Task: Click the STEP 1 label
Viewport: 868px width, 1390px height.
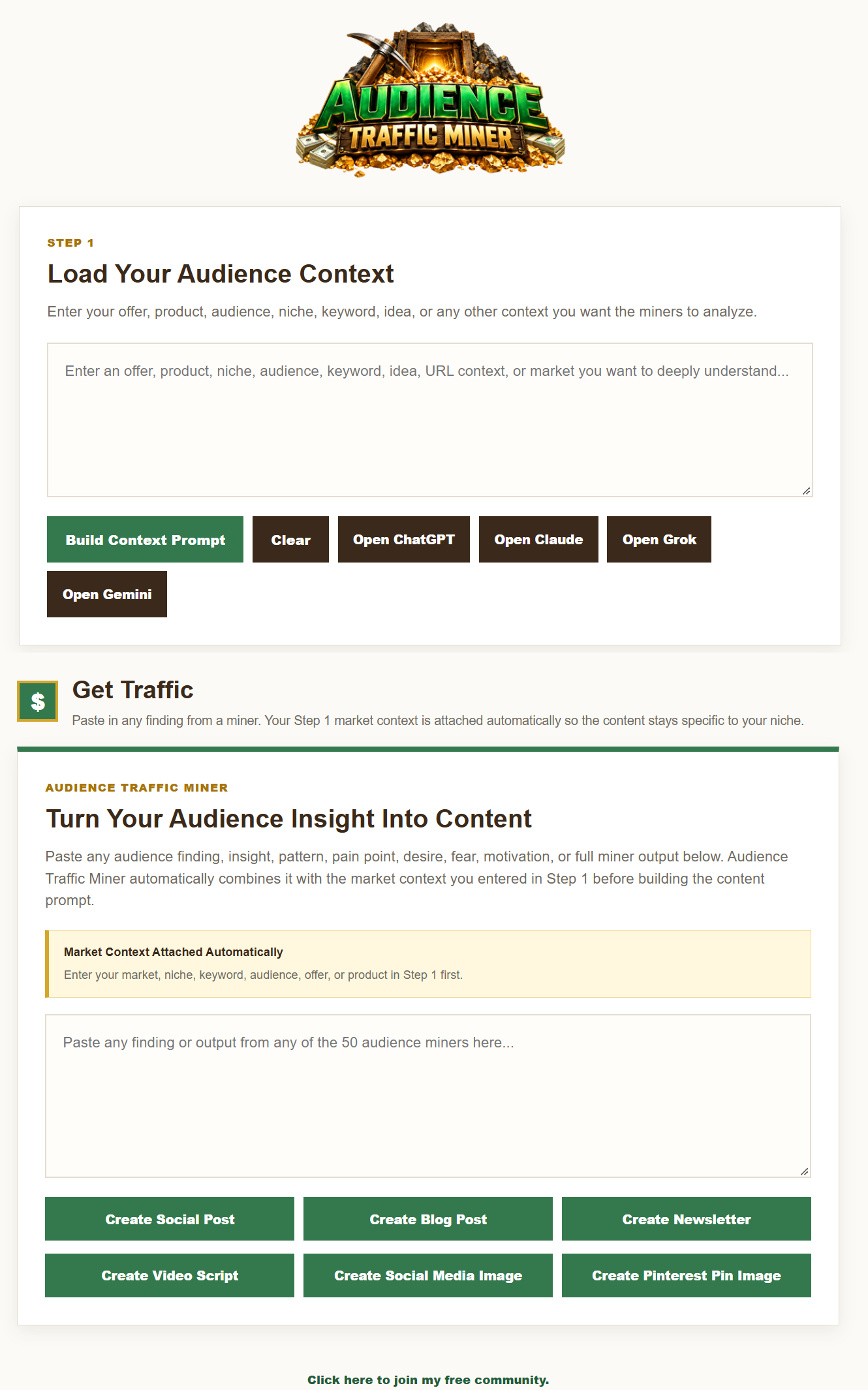Action: 70,243
